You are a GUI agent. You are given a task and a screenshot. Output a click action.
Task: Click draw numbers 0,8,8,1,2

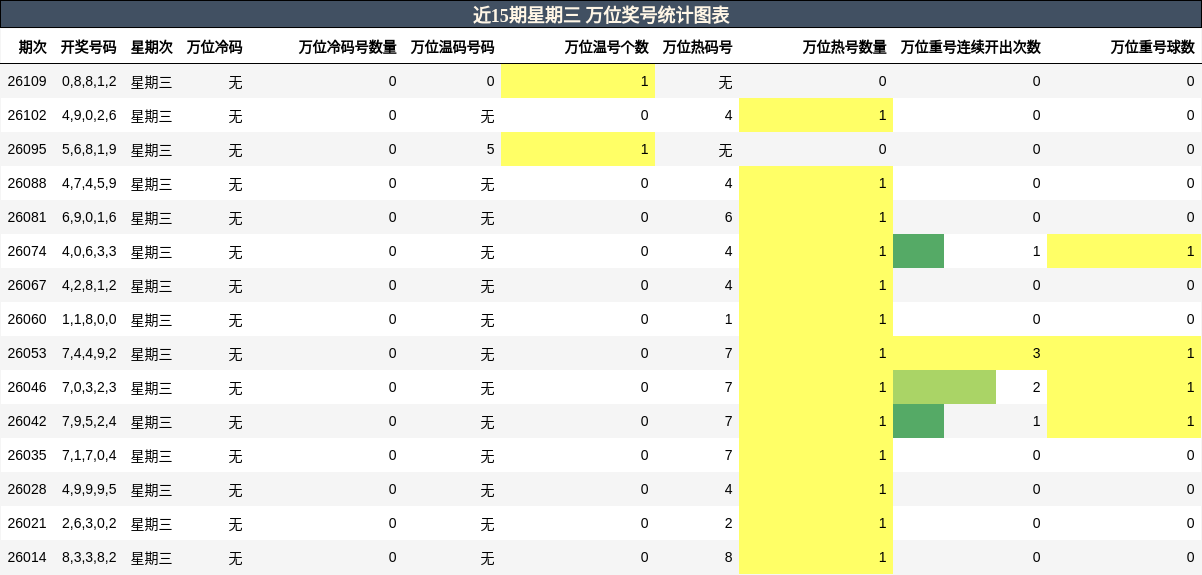[x=89, y=81]
